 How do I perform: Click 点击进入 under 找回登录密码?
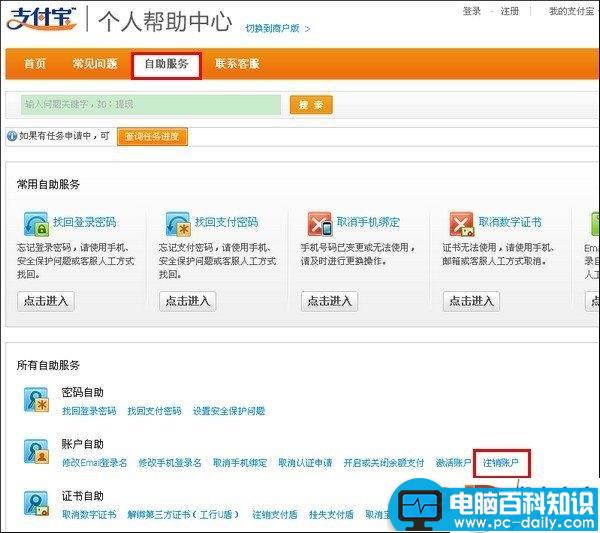(46, 301)
